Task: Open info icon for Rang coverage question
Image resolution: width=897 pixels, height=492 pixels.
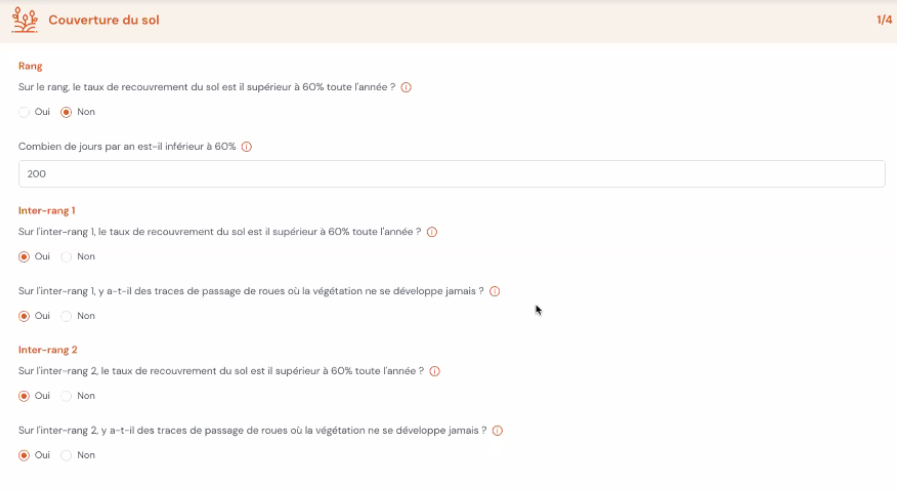Action: click(406, 88)
